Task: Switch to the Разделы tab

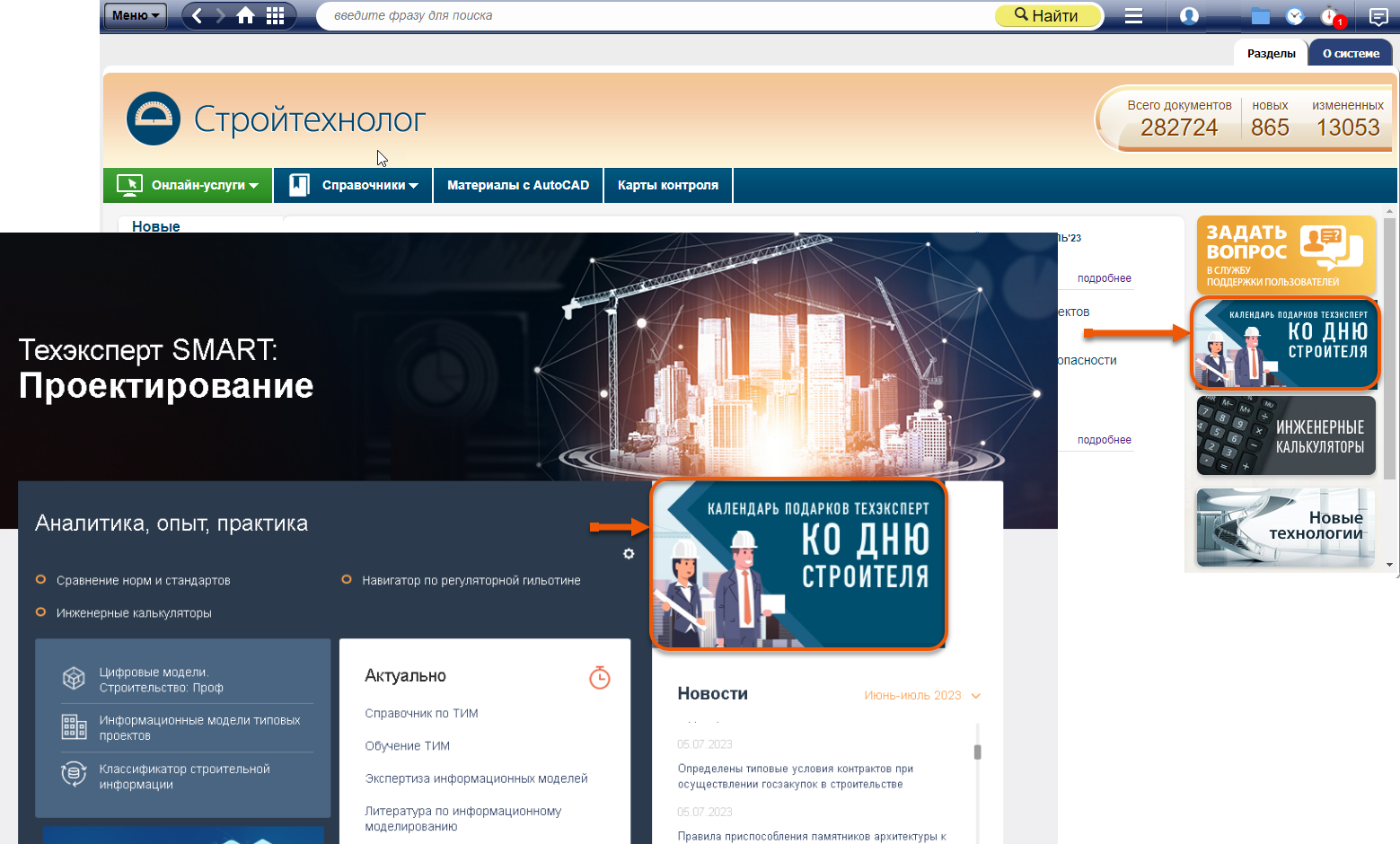Action: pyautogui.click(x=1271, y=53)
